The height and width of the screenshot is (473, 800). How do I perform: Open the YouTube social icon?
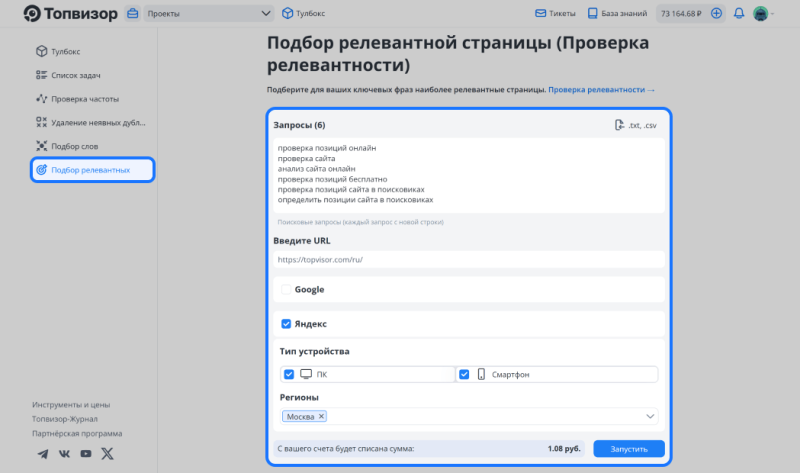(x=86, y=454)
